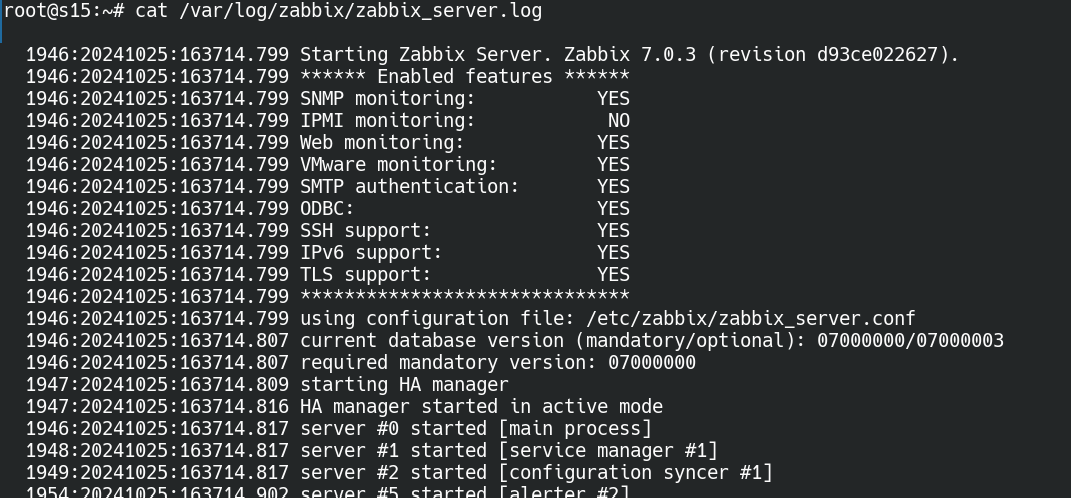Click the required mandatory version number
Image resolution: width=1071 pixels, height=498 pixels.
pos(651,363)
